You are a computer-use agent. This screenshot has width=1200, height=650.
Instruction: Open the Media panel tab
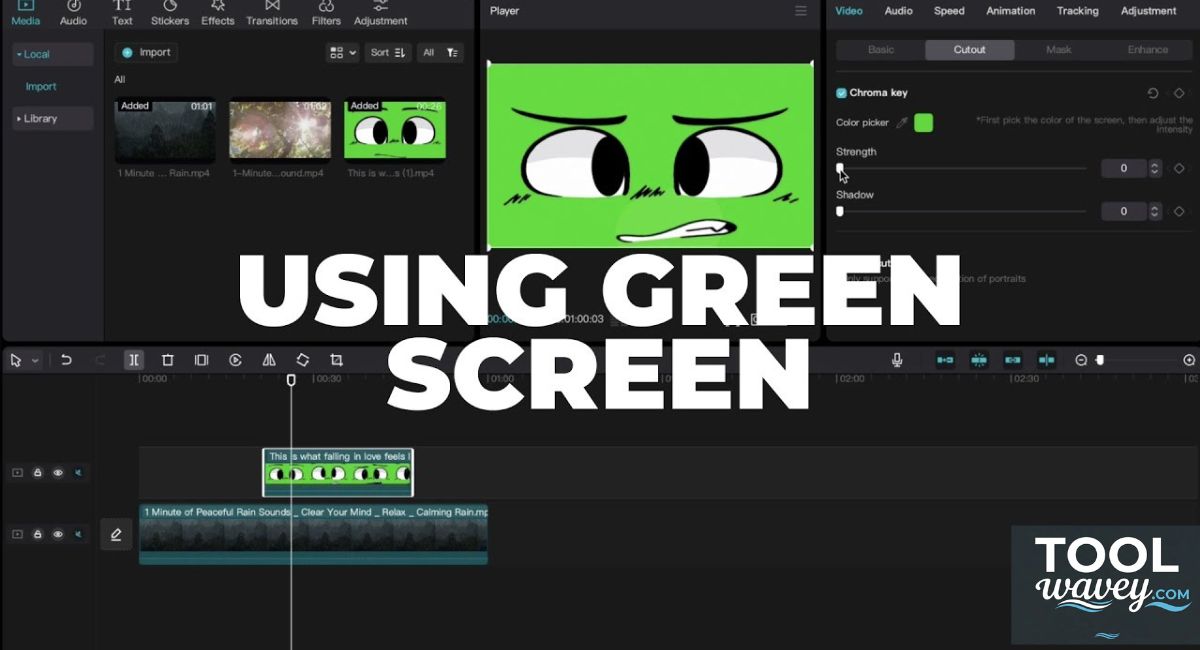[x=26, y=13]
